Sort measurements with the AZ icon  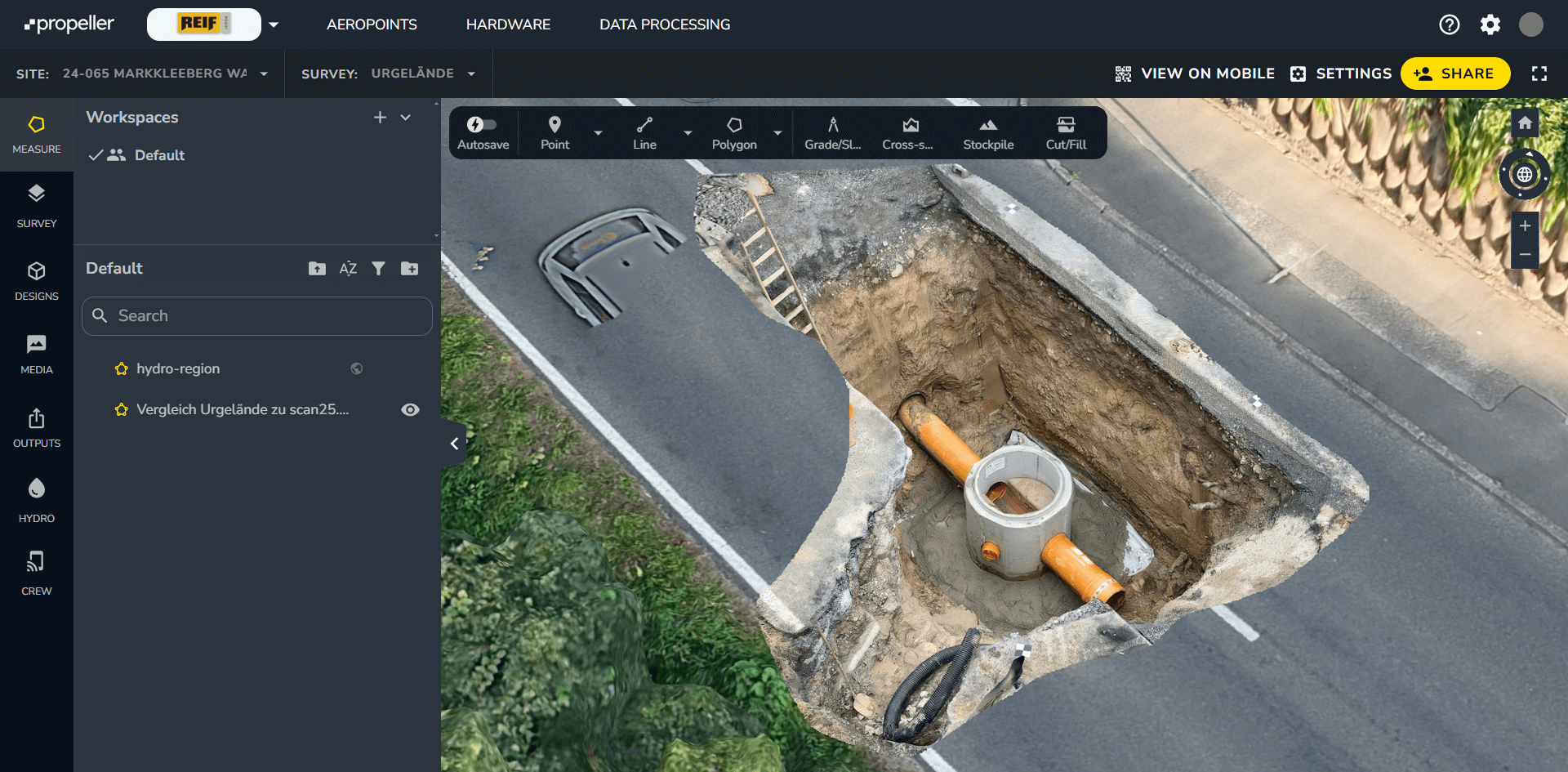pos(348,269)
